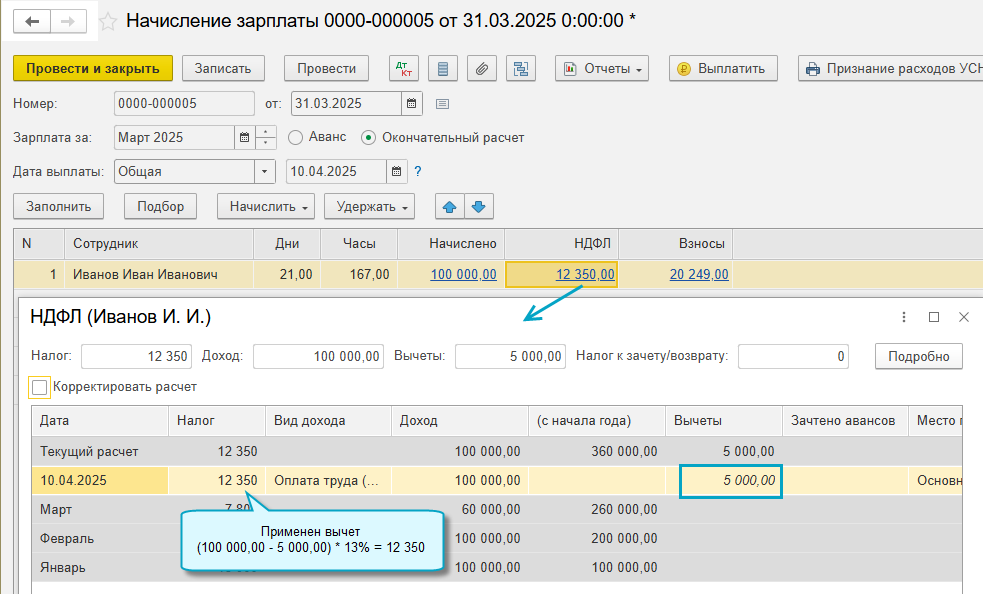Click Провести и закрыть button
The width and height of the screenshot is (983, 594).
pos(93,68)
